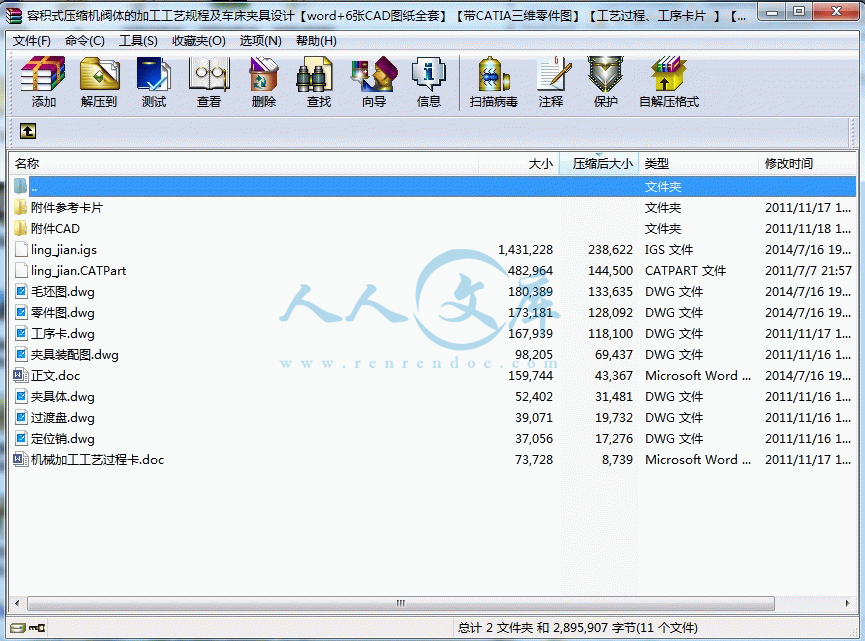Click the horizontal scrollbar left arrow

point(17,603)
